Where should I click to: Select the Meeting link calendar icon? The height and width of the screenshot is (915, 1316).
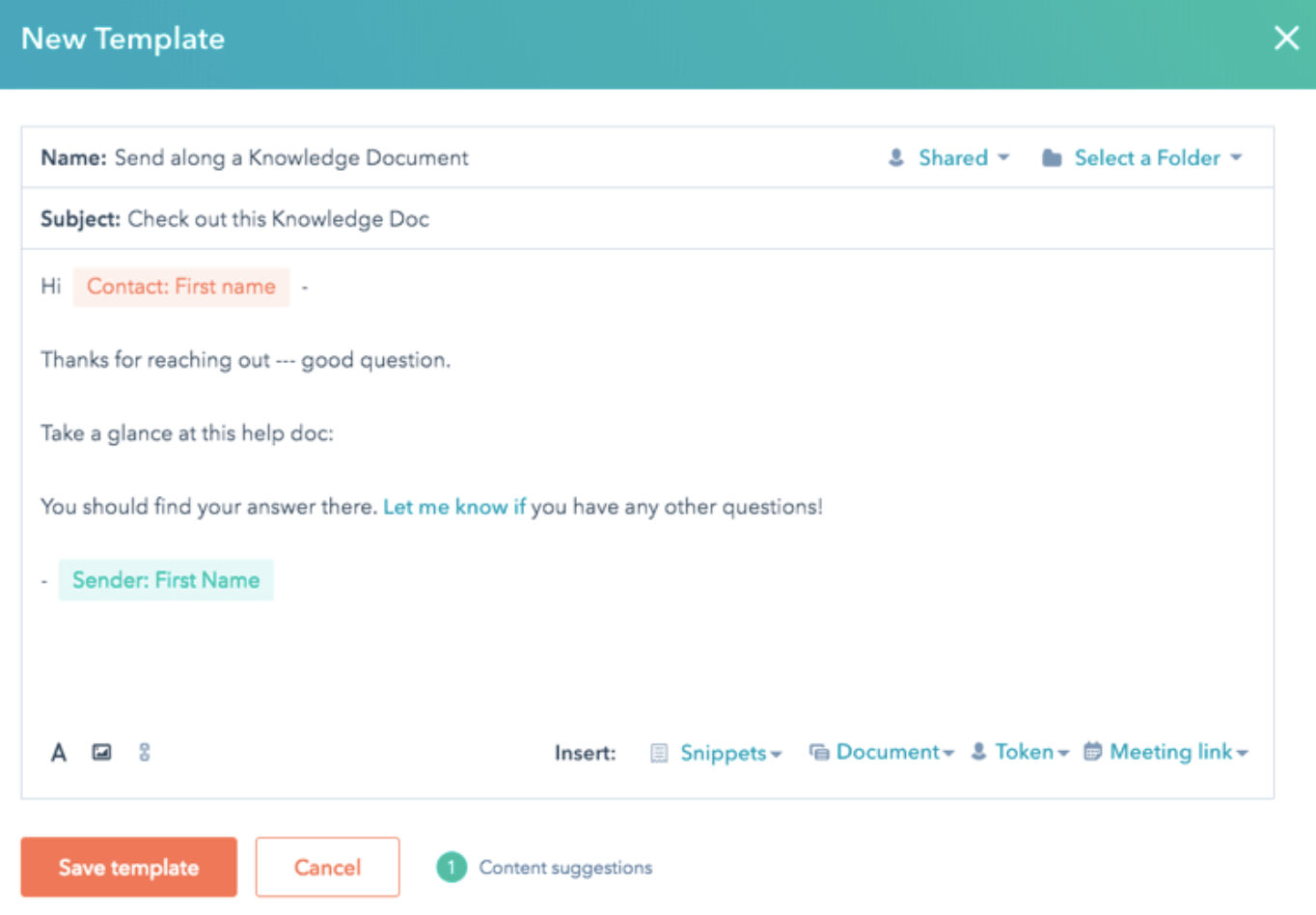1093,752
